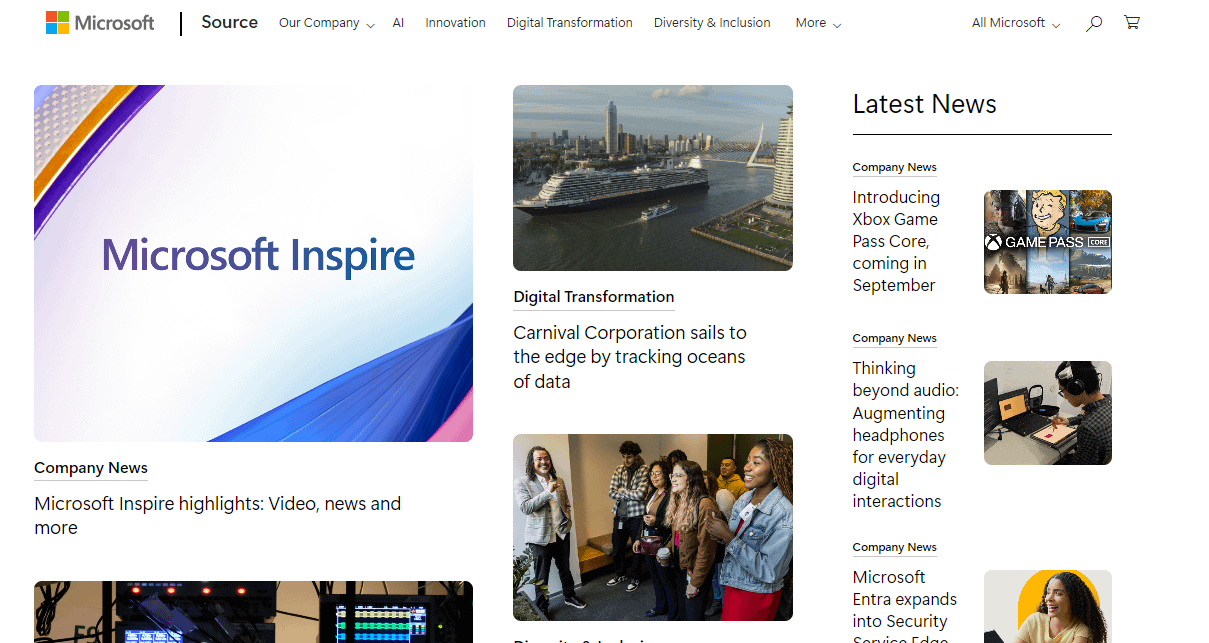The image size is (1209, 643).
Task: Click the group of people photo
Action: click(653, 527)
